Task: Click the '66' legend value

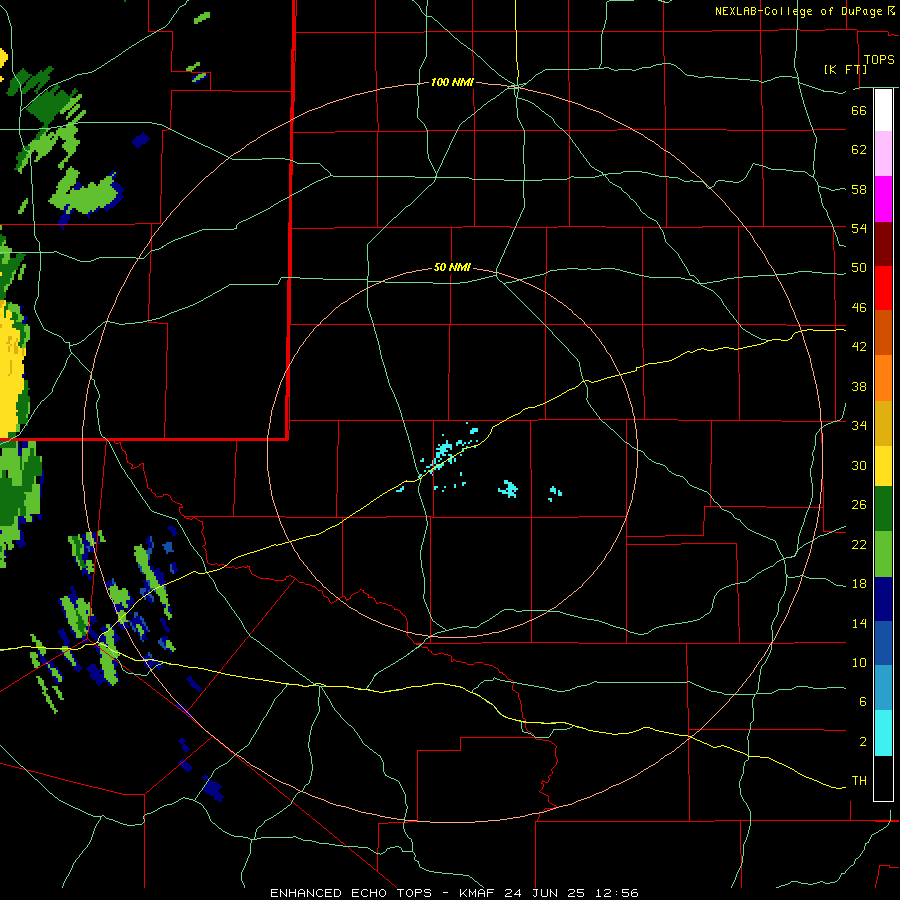Action: tap(859, 110)
